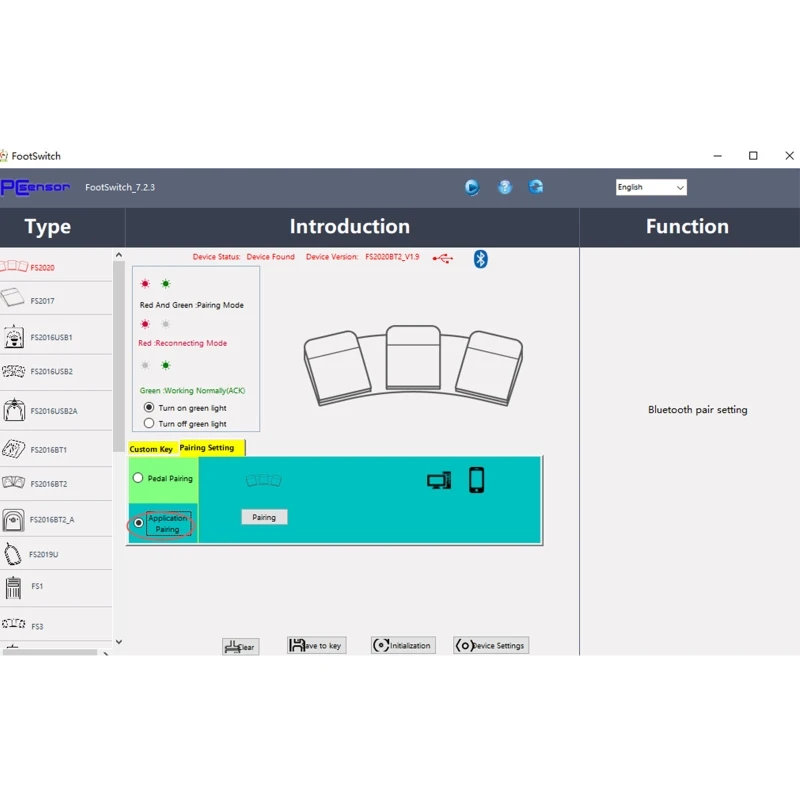Click the Initialization button

pyautogui.click(x=403, y=645)
